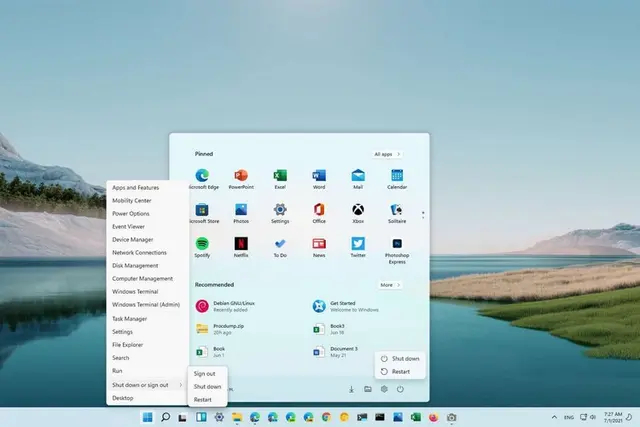640x427 pixels.
Task: Open the settings gear beside the power icon
Action: (384, 389)
